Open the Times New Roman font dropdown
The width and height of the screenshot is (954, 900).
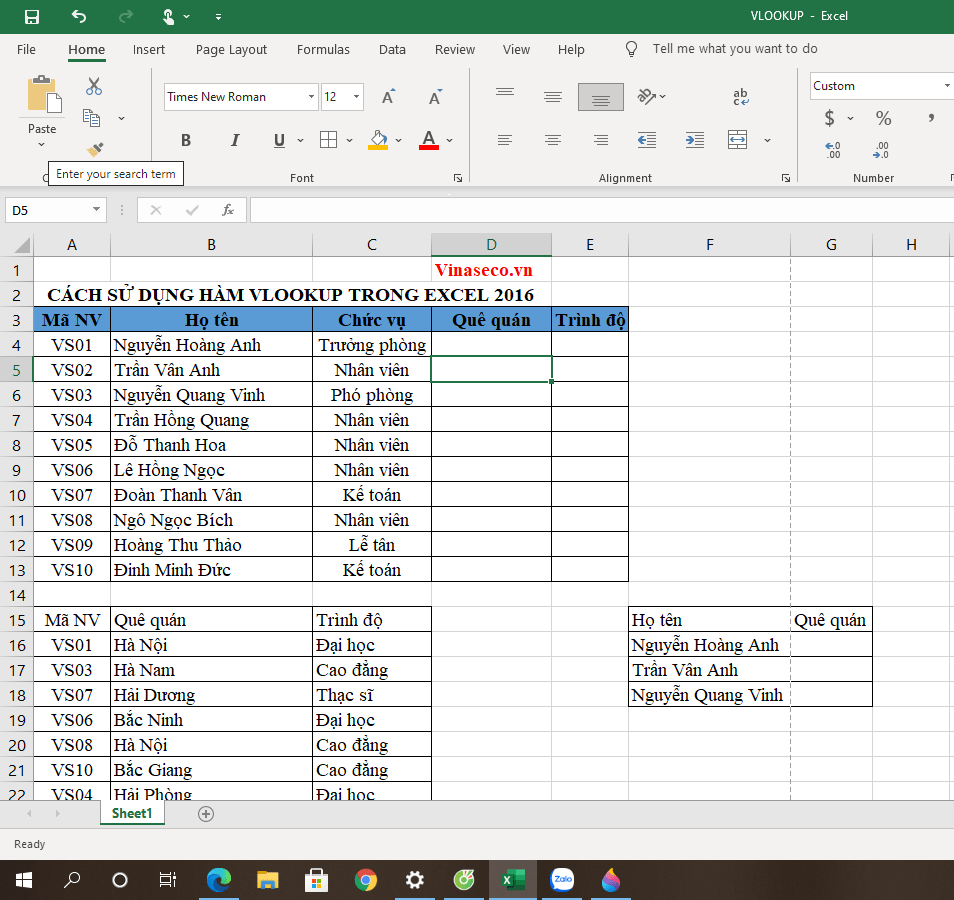(x=311, y=97)
